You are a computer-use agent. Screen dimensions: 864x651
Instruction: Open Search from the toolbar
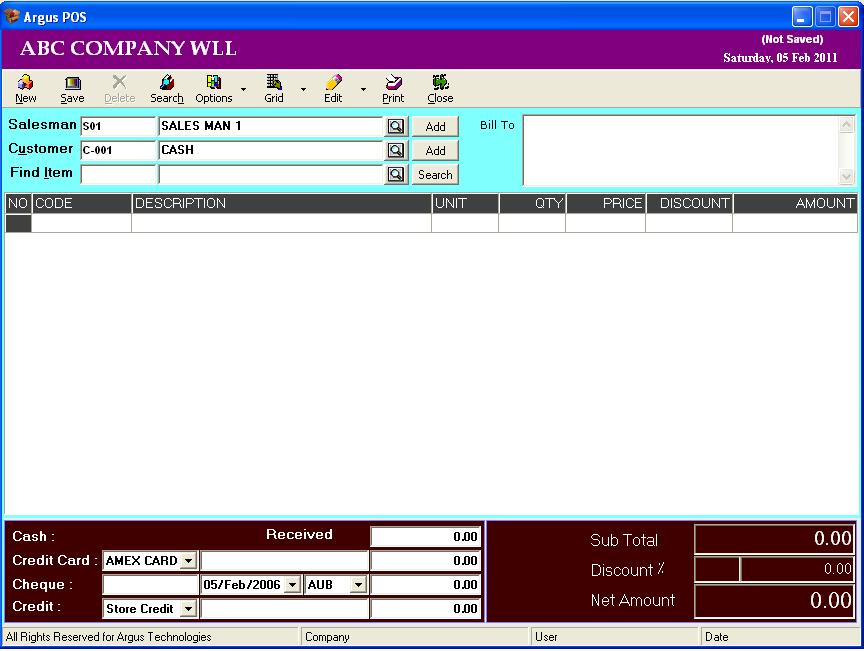166,88
